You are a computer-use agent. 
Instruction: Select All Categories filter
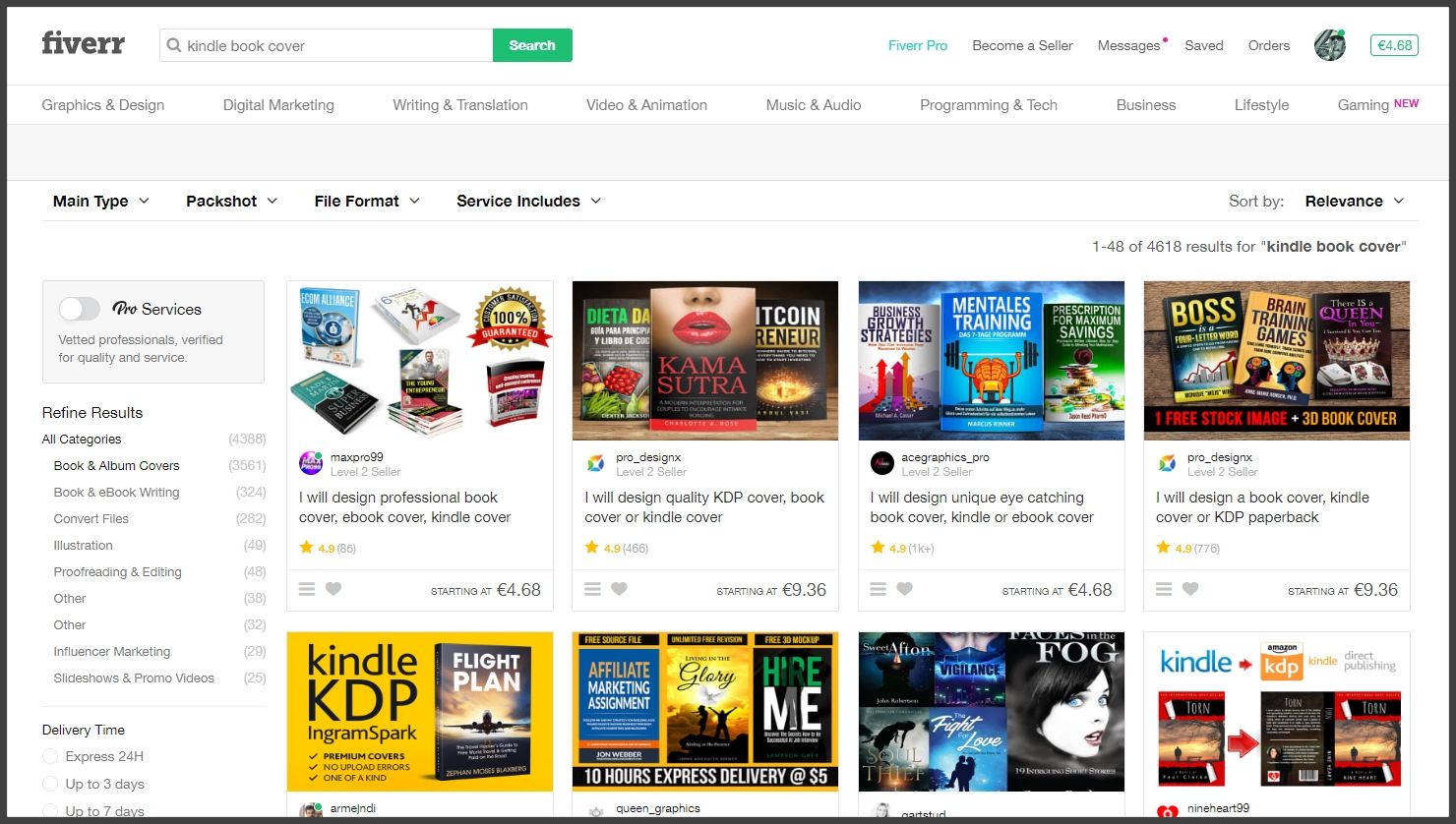(82, 439)
